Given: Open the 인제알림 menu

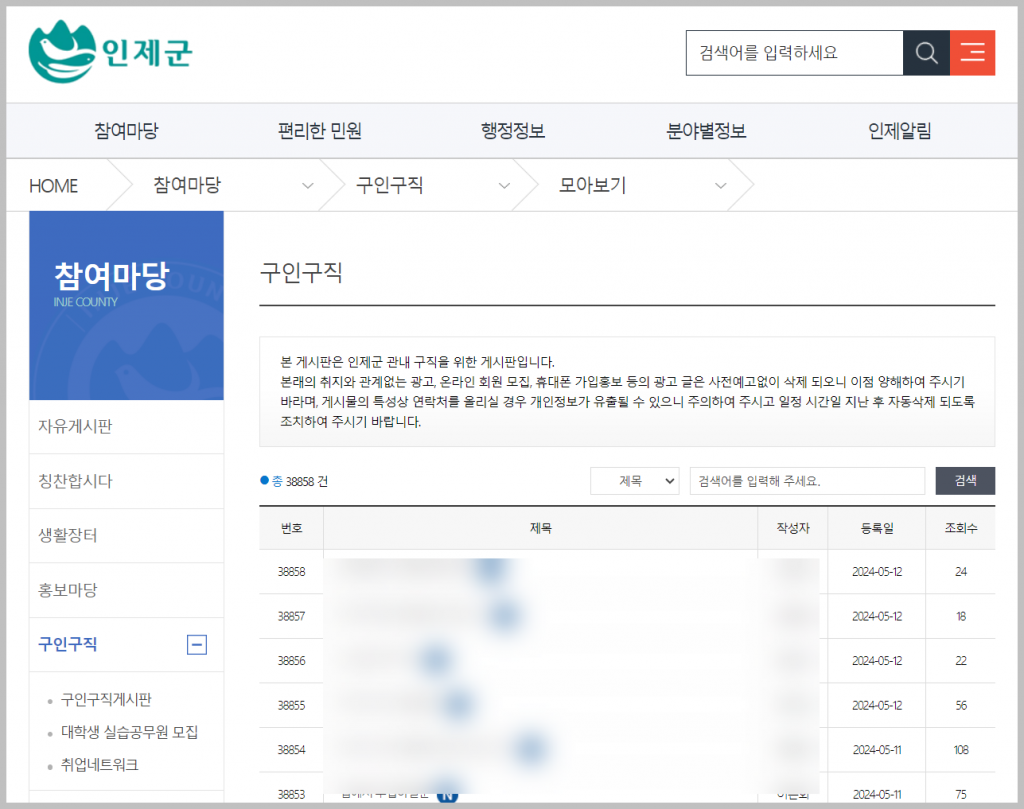Looking at the screenshot, I should pyautogui.click(x=899, y=131).
